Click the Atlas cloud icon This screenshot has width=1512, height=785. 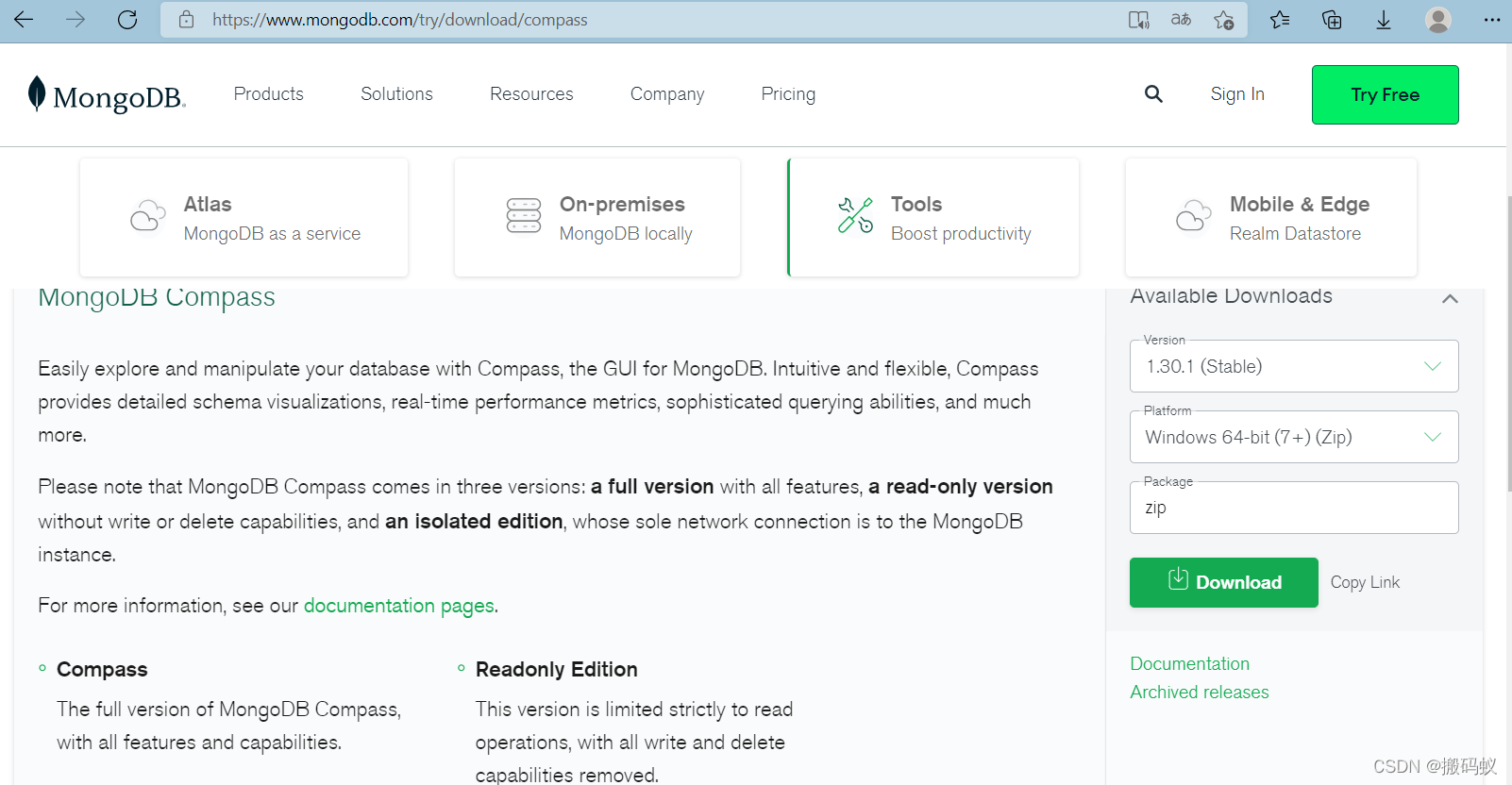pos(148,216)
